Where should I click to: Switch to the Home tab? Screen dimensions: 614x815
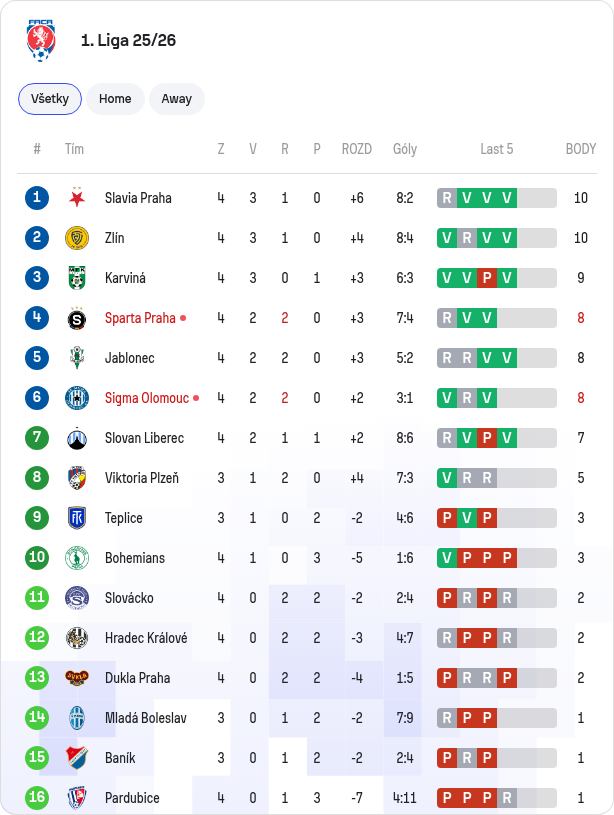(x=115, y=99)
